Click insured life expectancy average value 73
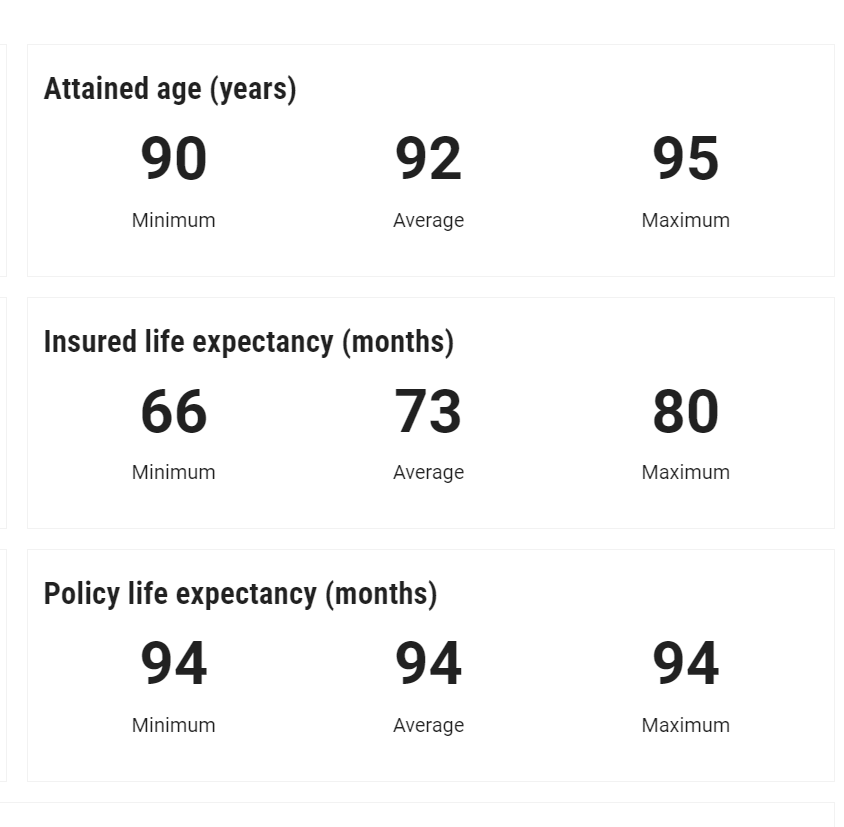This screenshot has width=844, height=827. coord(428,412)
